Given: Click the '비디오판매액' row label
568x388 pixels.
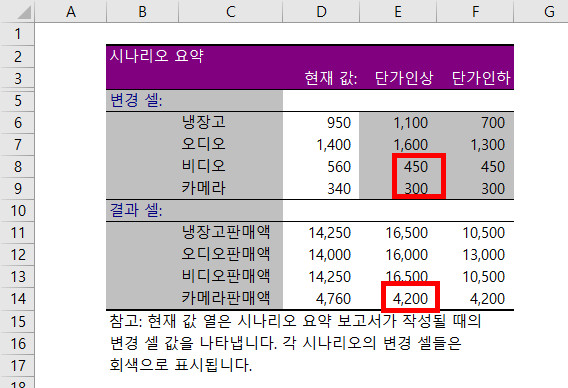Looking at the screenshot, I should [226, 276].
